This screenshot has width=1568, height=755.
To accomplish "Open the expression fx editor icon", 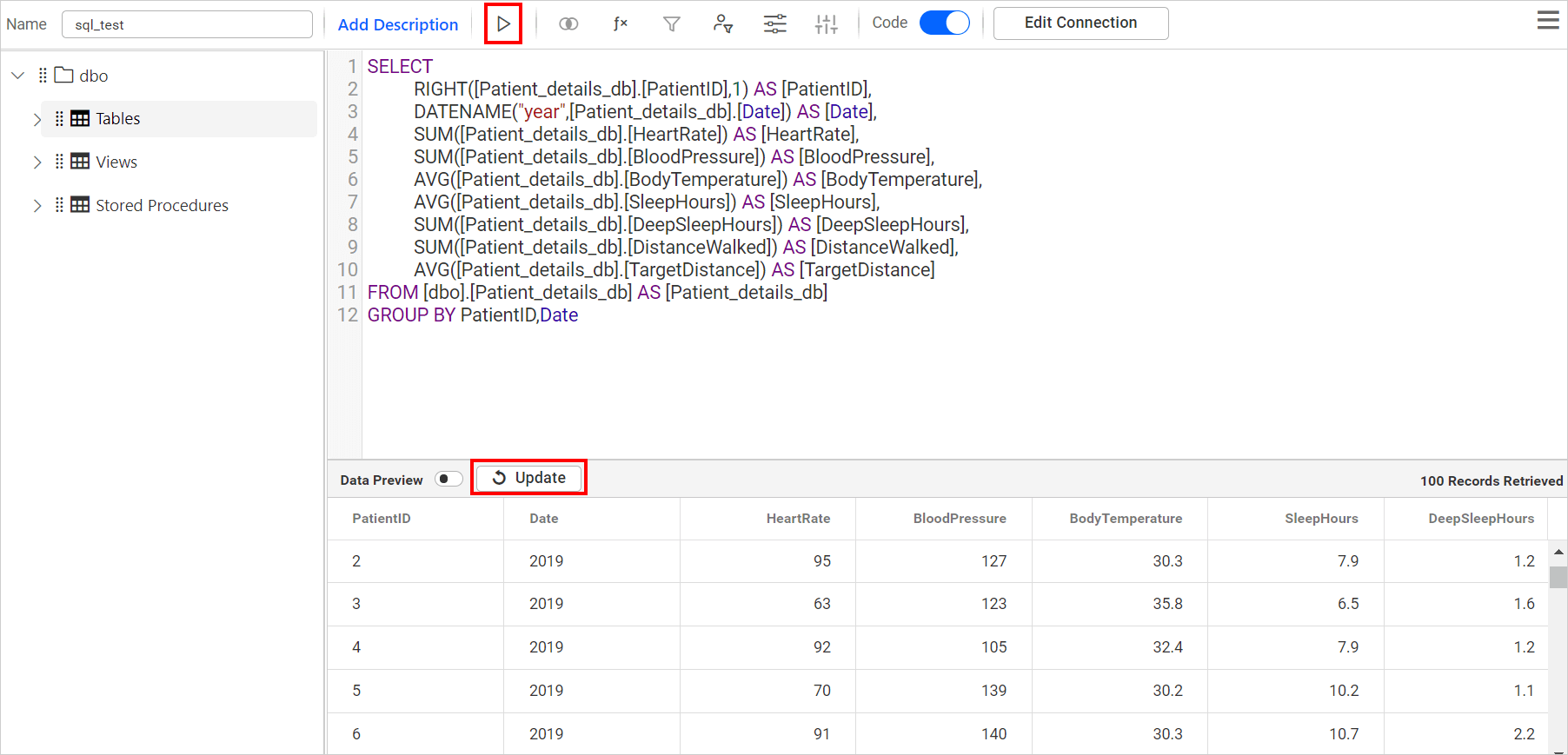I will (x=621, y=23).
